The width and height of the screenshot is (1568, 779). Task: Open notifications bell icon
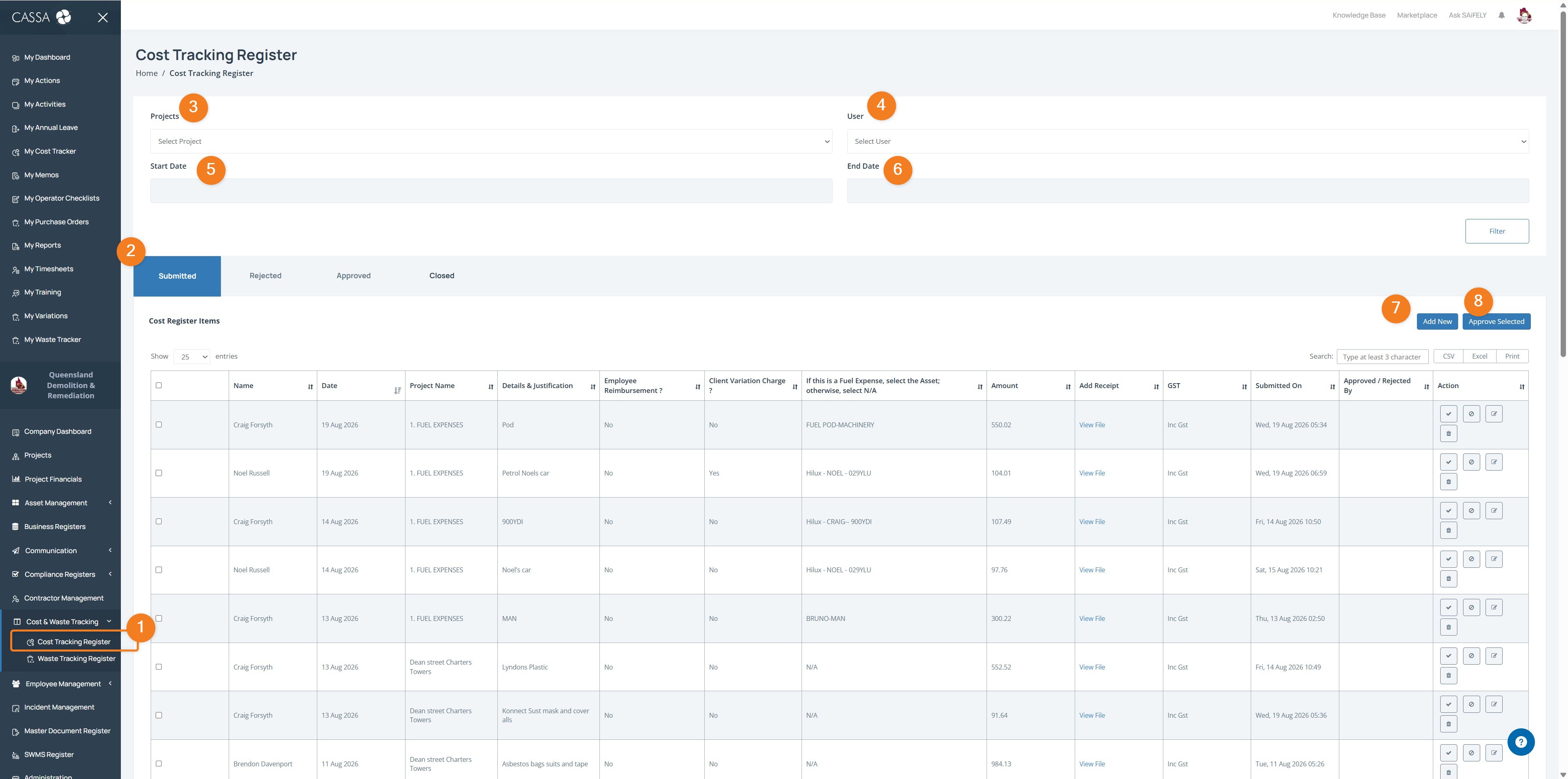[1502, 15]
